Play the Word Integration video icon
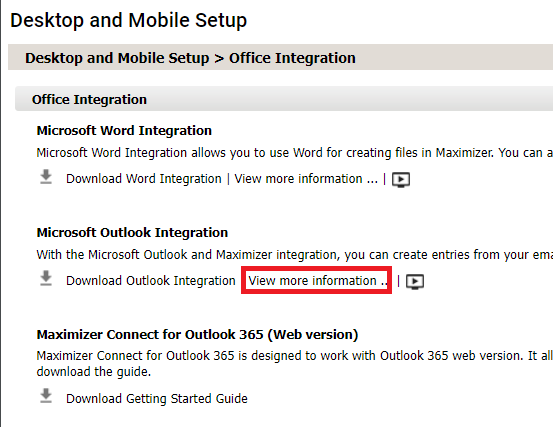The height and width of the screenshot is (427, 553). [401, 179]
